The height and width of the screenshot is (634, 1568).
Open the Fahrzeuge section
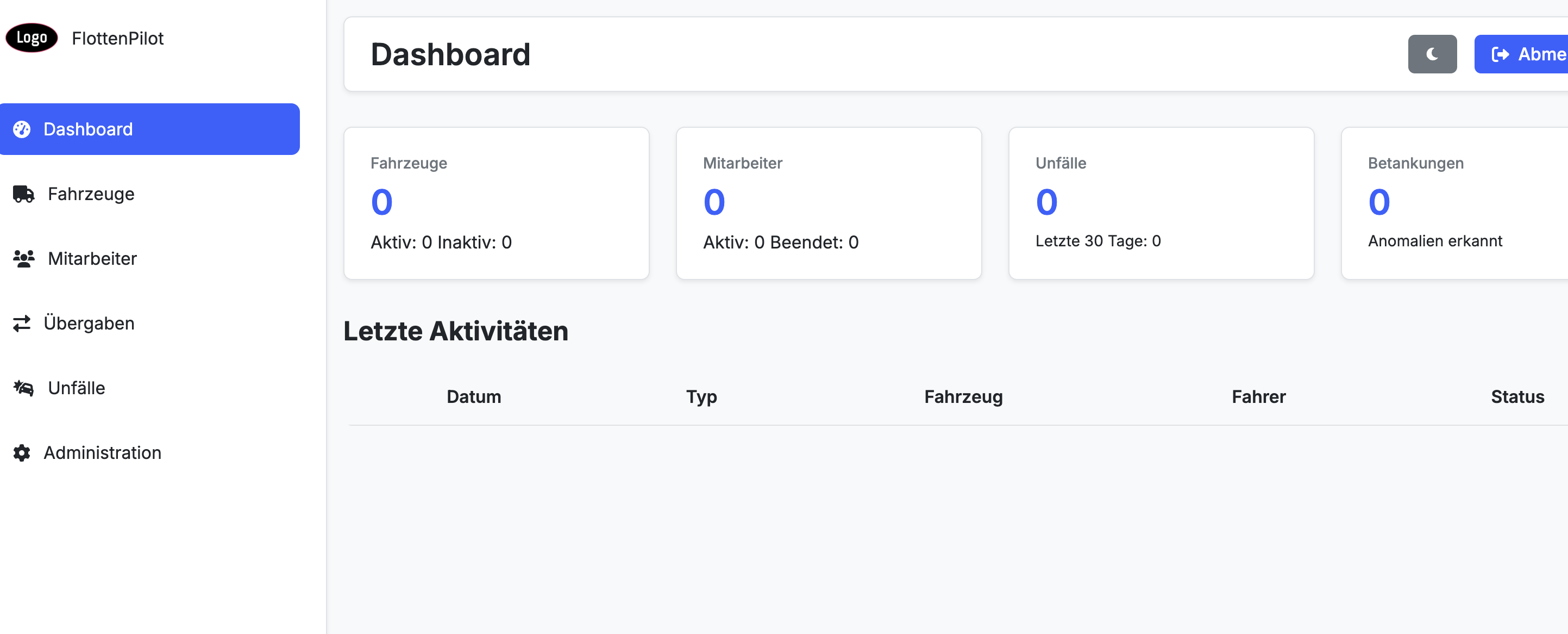pyautogui.click(x=91, y=194)
